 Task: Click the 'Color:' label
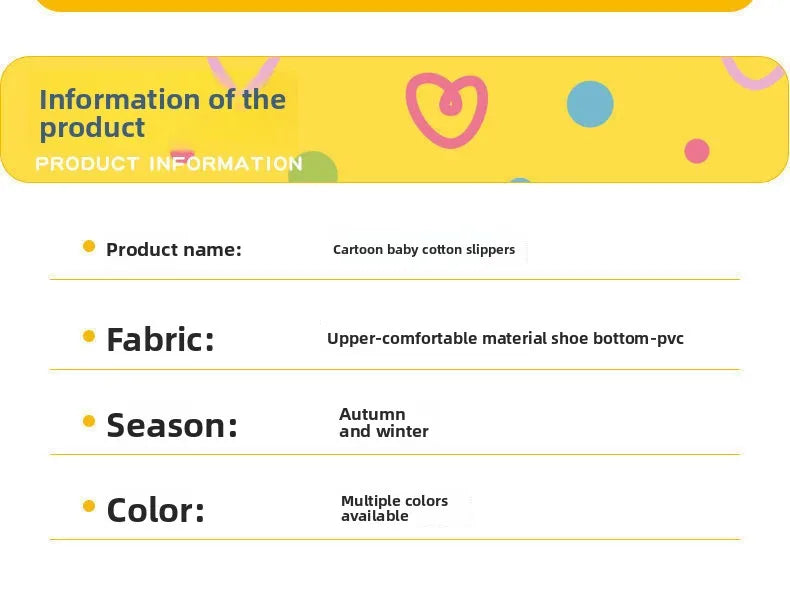click(x=156, y=510)
